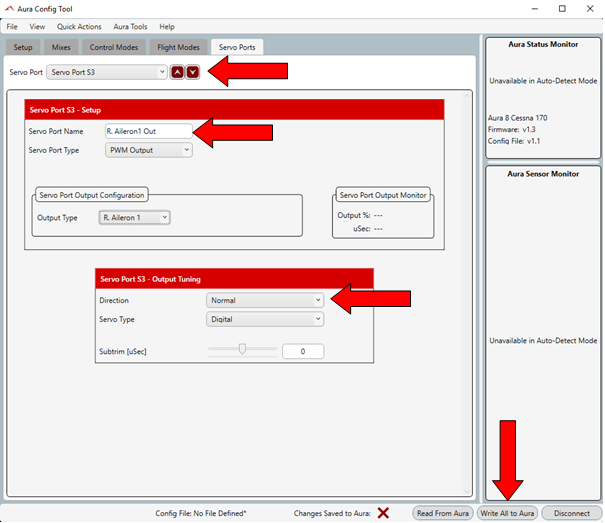Screen dimensions: 605x523
Task: Switch to the Mixes tab
Action: coord(61,47)
